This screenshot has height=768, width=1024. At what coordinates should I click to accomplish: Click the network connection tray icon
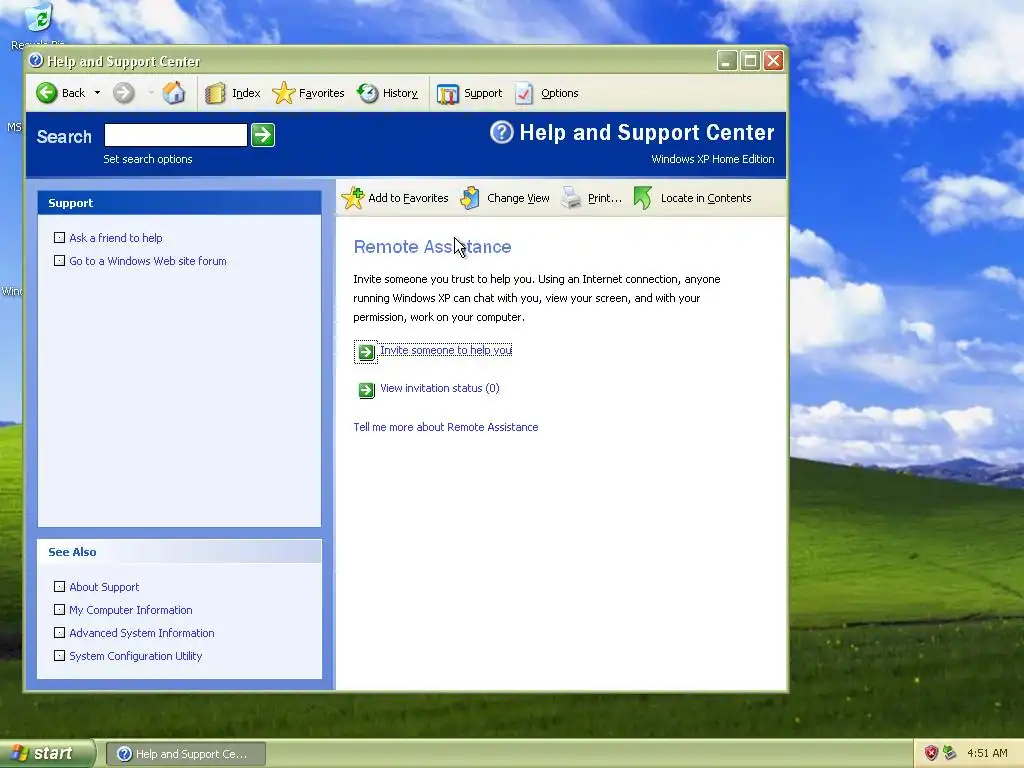(950, 753)
